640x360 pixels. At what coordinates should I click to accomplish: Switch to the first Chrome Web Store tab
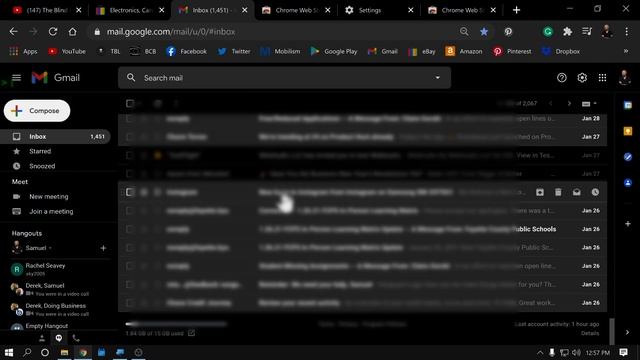(x=296, y=10)
